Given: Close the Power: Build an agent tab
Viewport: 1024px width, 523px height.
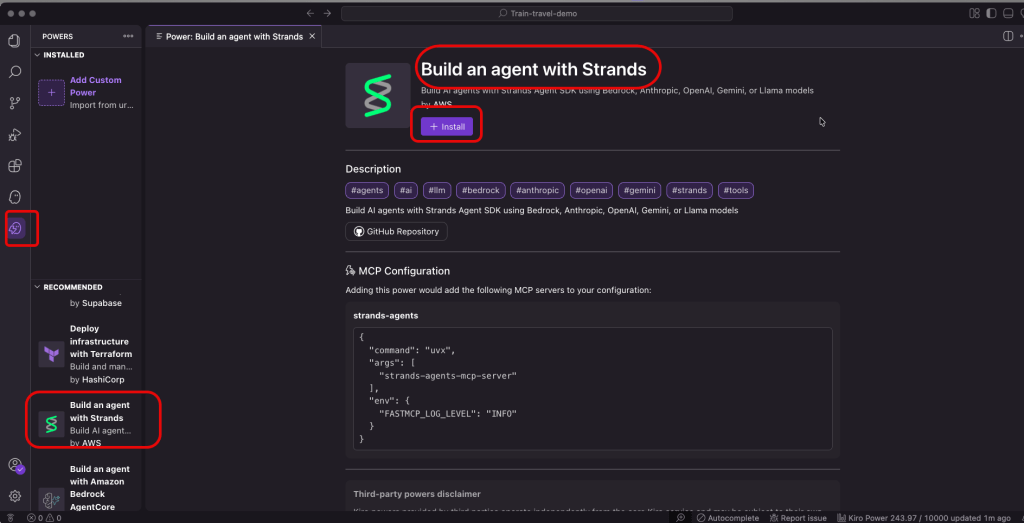Looking at the screenshot, I should [x=312, y=36].
